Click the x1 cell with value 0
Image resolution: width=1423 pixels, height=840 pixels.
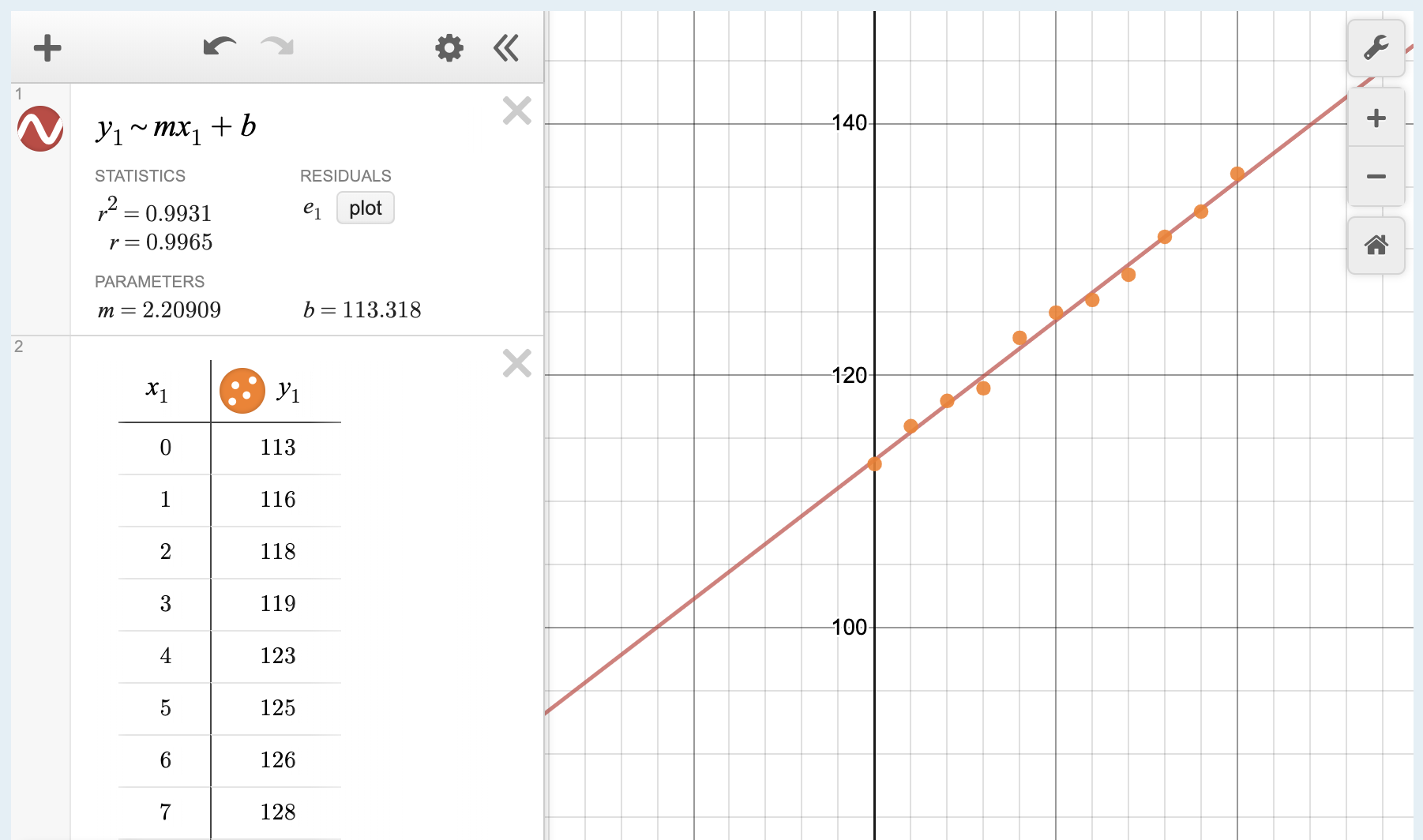click(165, 448)
